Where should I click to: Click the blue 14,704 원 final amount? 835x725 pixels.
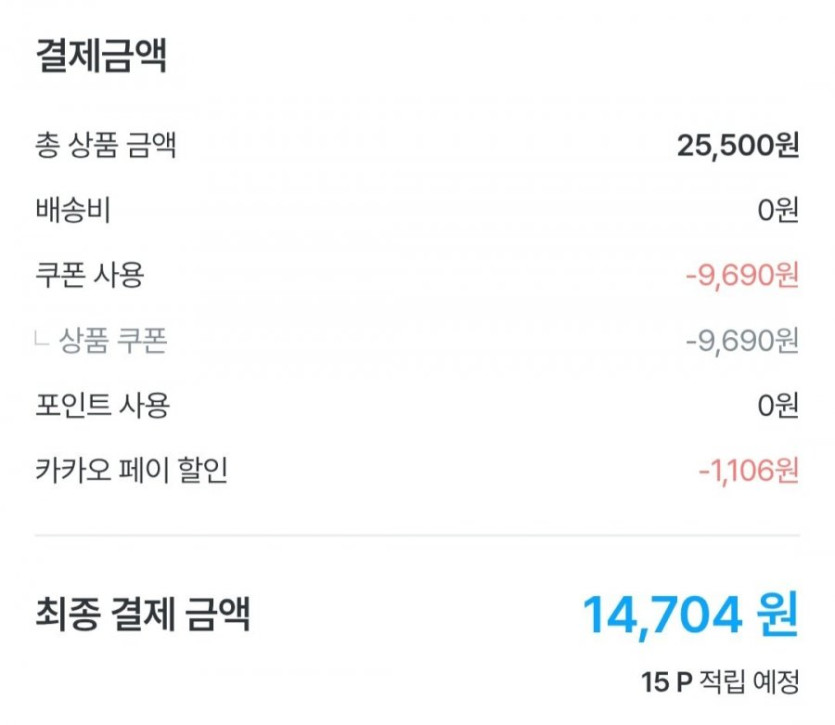click(x=690, y=614)
